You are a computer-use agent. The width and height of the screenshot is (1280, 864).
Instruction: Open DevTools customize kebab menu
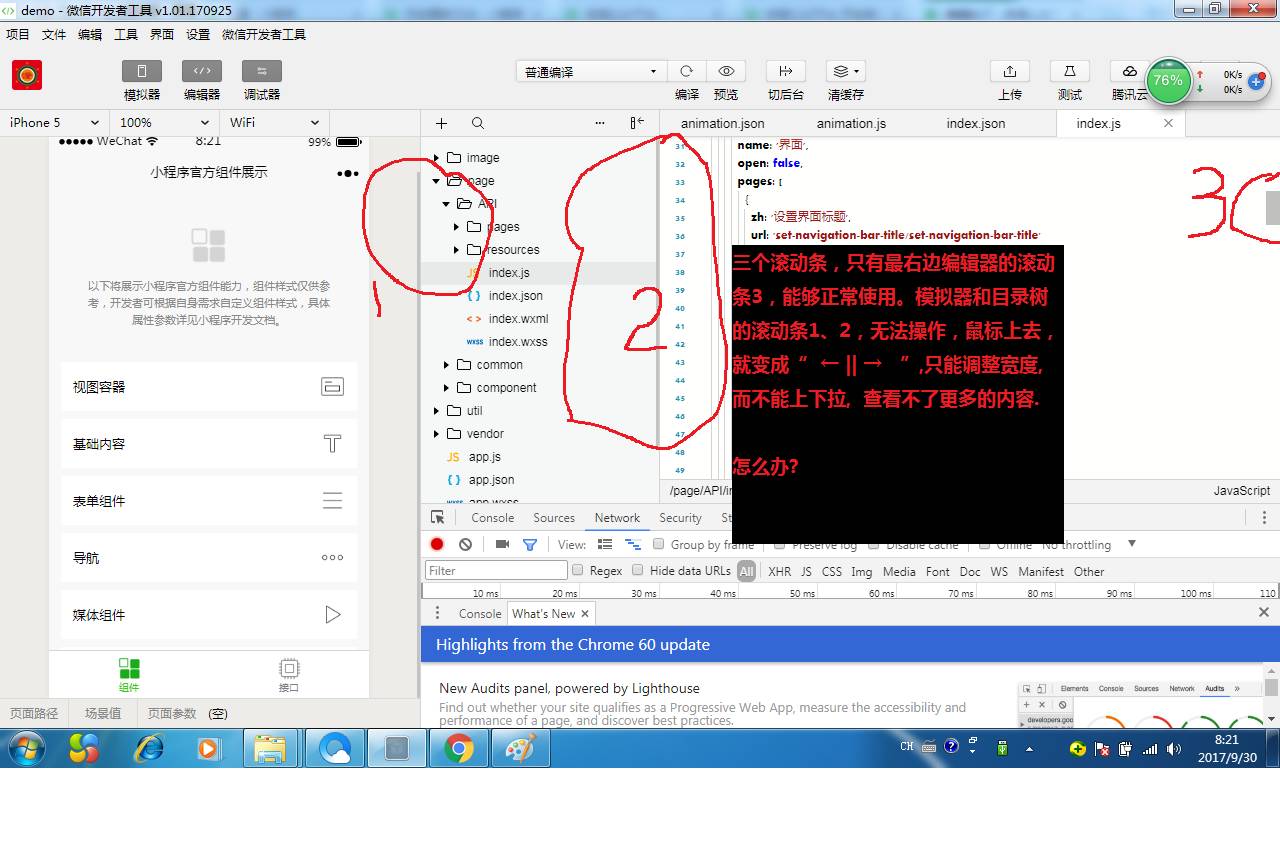coord(1264,517)
